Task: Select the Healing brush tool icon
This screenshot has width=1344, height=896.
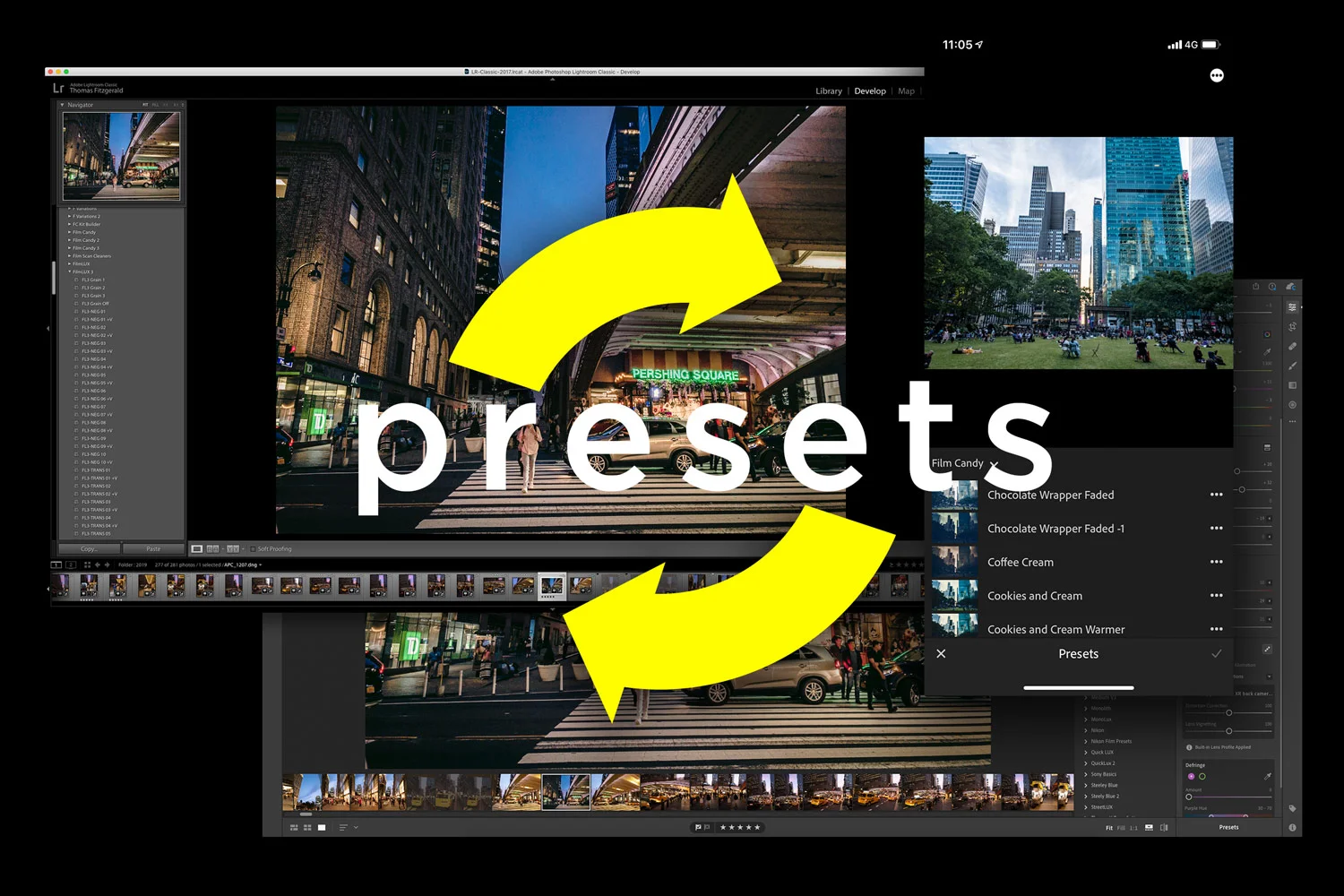Action: pos(1292,346)
